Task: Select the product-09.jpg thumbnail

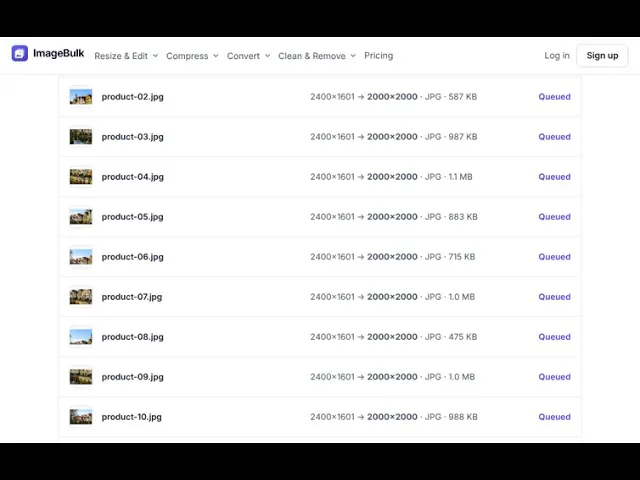Action: pyautogui.click(x=81, y=377)
